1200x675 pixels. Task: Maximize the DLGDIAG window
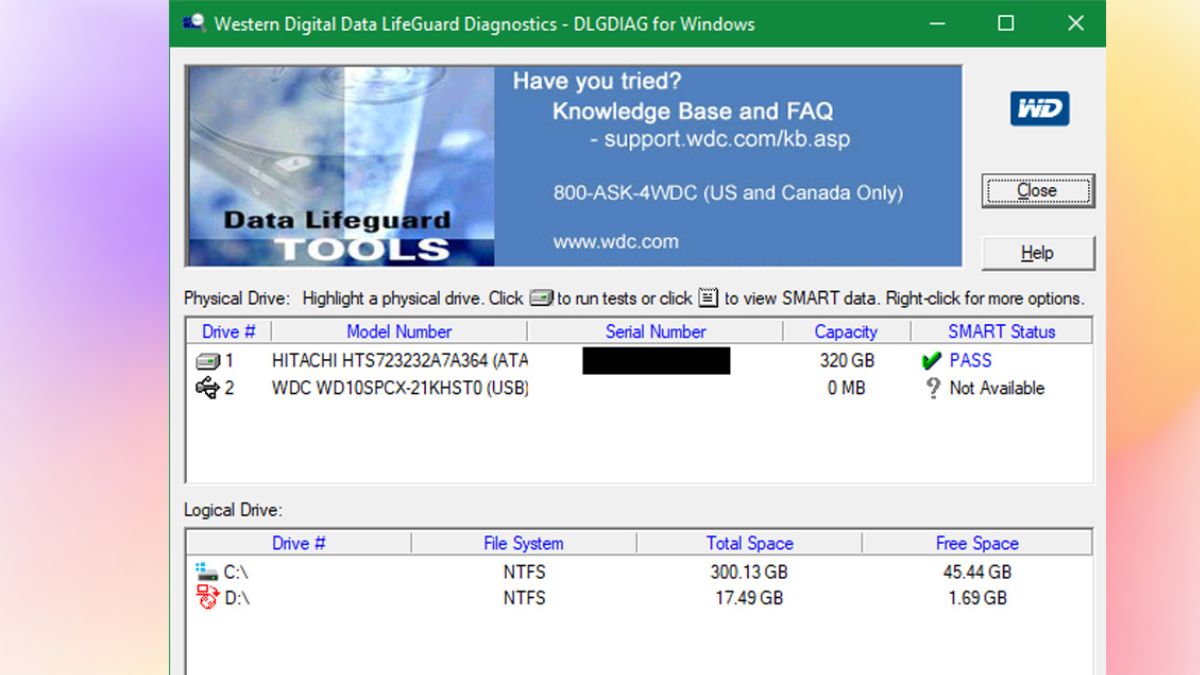pyautogui.click(x=1007, y=23)
